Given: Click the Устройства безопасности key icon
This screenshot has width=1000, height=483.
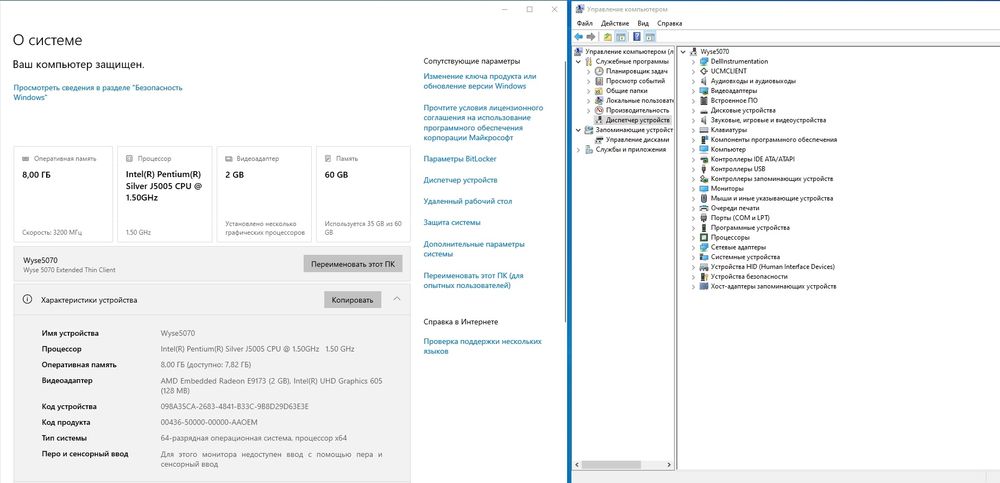Looking at the screenshot, I should (x=704, y=276).
